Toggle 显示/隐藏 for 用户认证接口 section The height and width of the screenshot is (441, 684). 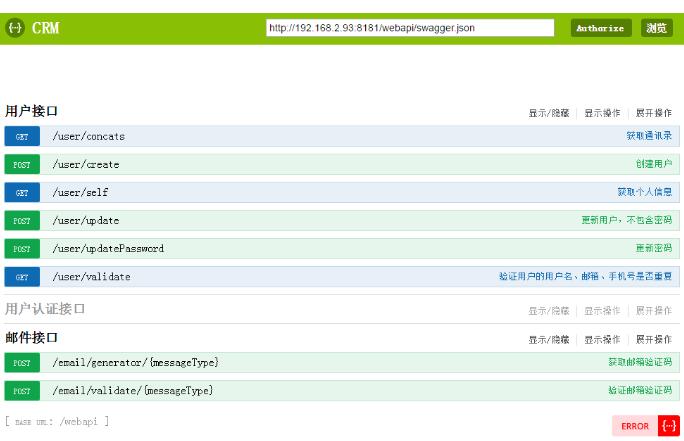coord(548,311)
